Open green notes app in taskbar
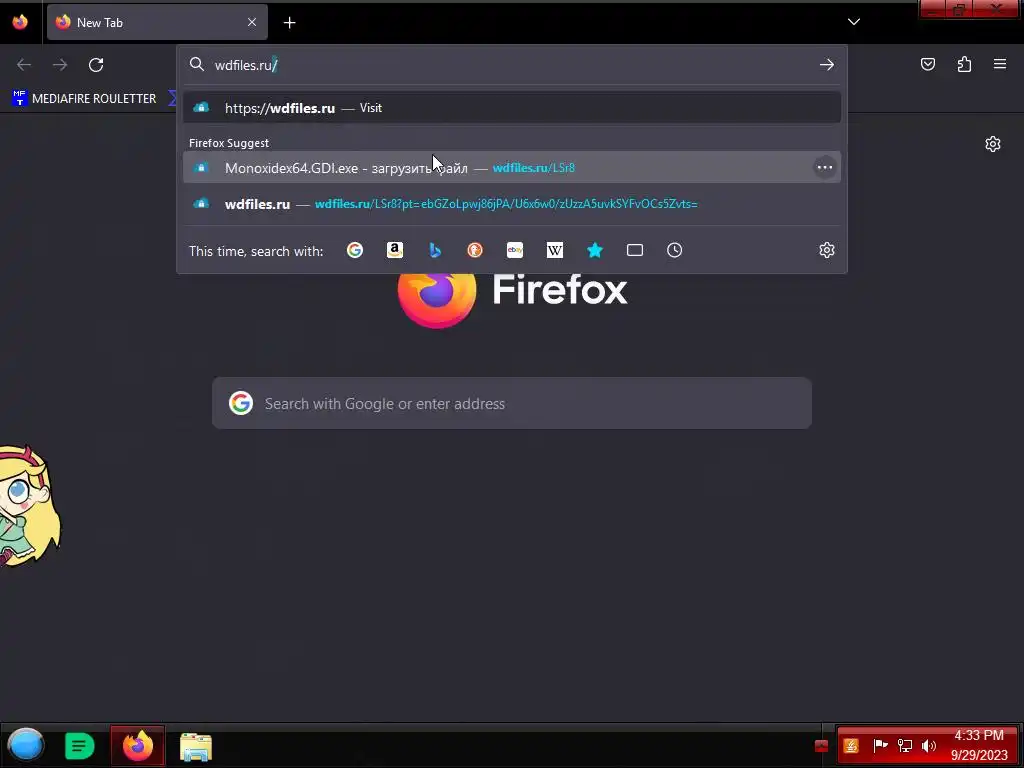The width and height of the screenshot is (1024, 768). [x=80, y=746]
